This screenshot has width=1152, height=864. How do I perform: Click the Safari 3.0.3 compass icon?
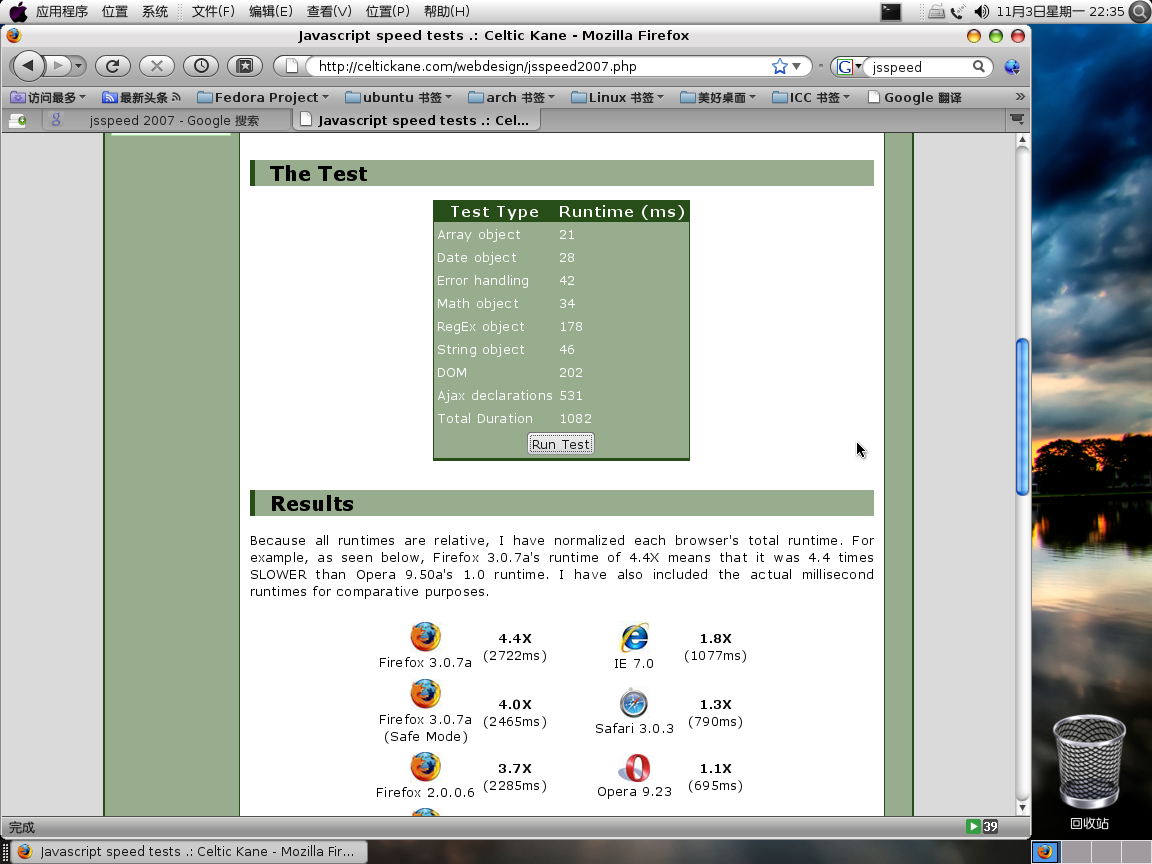(x=633, y=703)
